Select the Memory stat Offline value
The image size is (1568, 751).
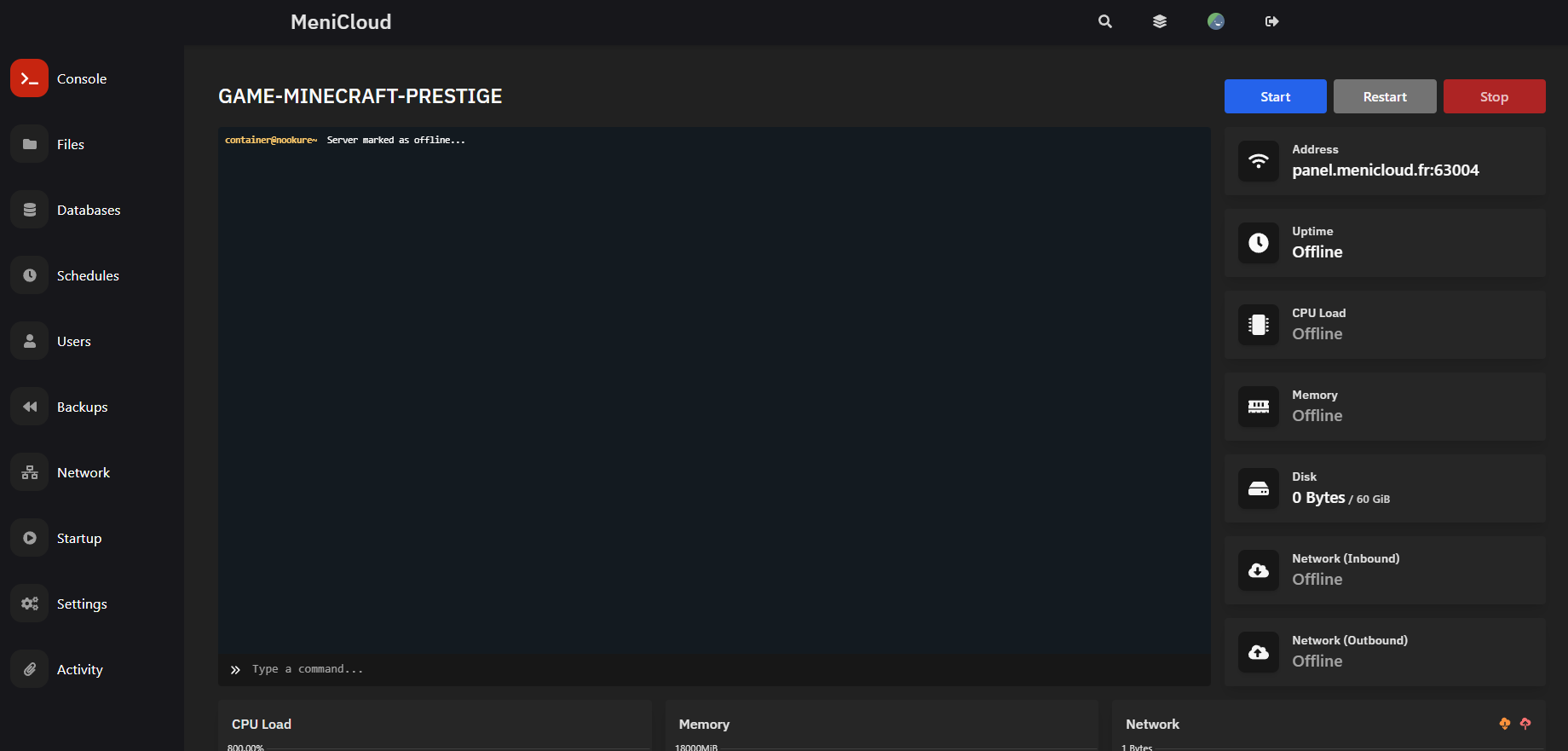click(x=1317, y=416)
